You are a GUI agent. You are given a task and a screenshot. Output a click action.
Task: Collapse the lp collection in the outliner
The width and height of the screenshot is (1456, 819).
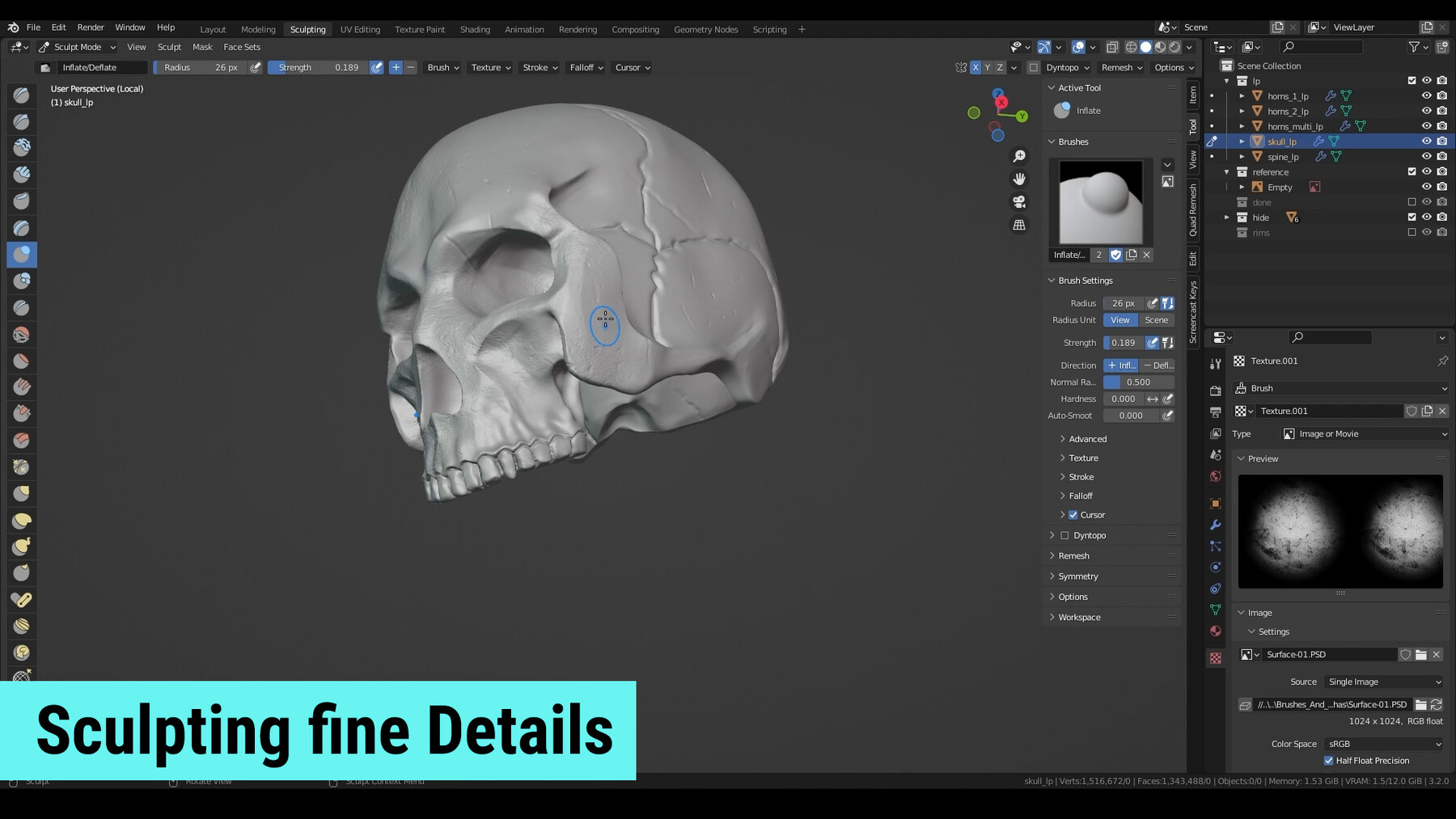click(1227, 80)
